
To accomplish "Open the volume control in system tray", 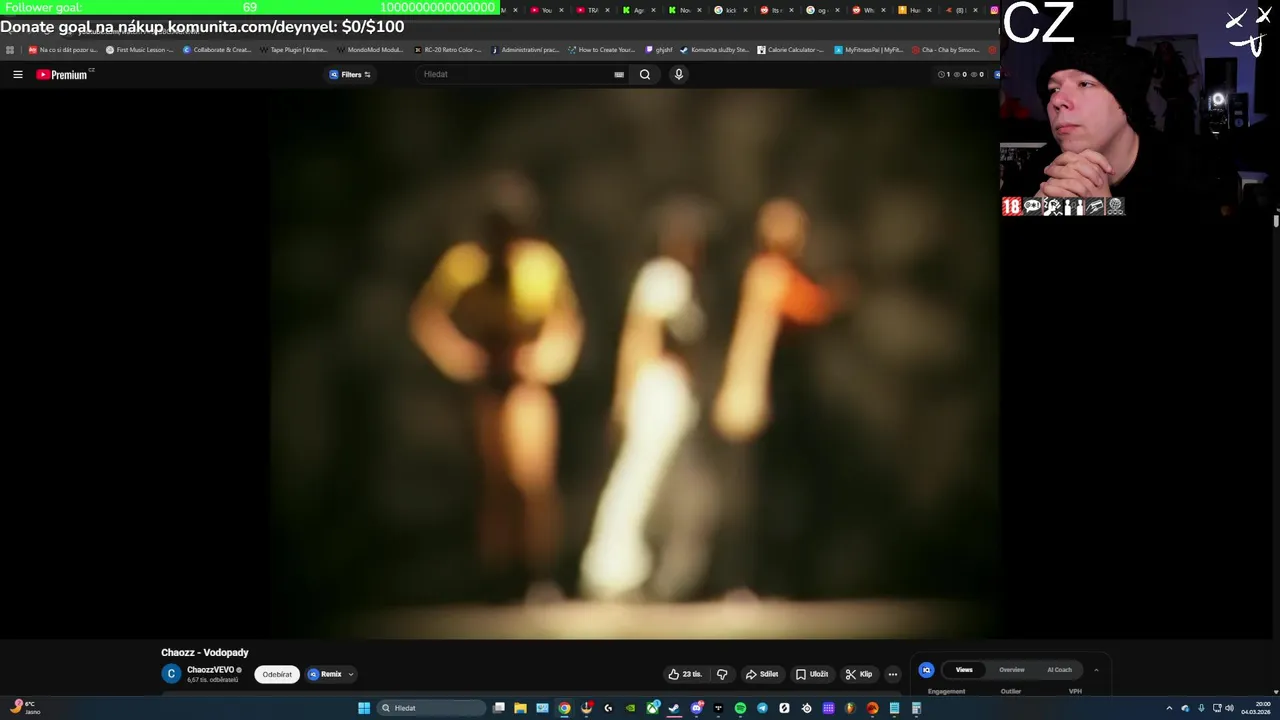I will pyautogui.click(x=1229, y=708).
